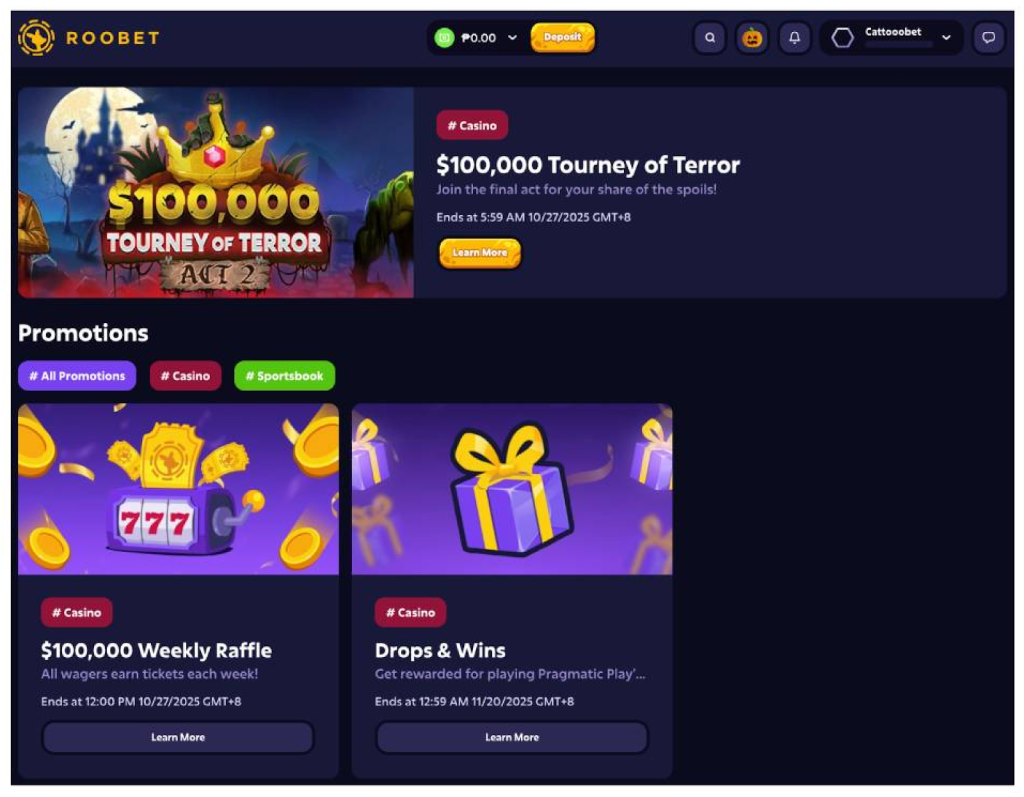Open the Drops & Wins gift box image
The image size is (1024, 797).
click(512, 489)
